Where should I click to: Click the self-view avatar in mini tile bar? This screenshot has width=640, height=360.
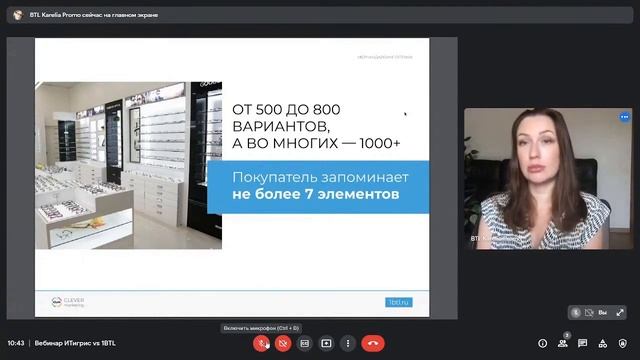(576, 313)
